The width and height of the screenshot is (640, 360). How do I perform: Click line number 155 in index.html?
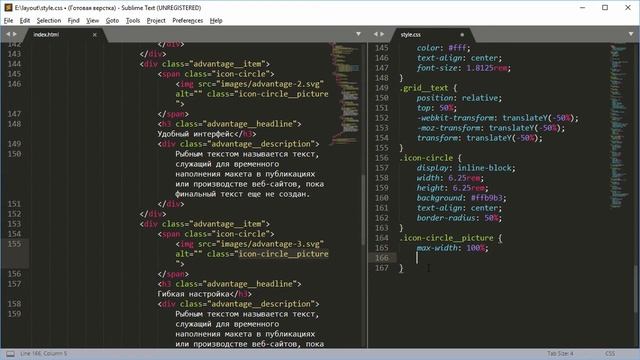point(14,244)
